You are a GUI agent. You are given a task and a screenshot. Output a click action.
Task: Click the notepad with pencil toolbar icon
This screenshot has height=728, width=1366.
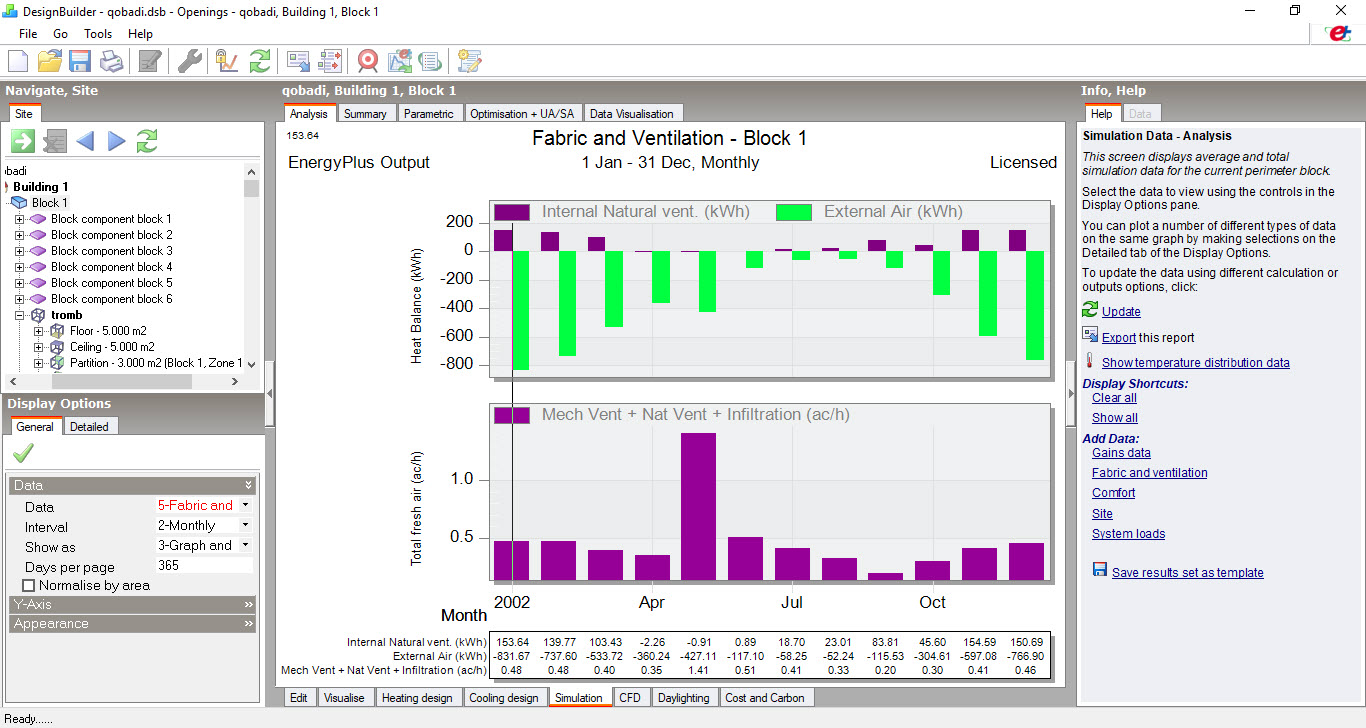click(150, 61)
